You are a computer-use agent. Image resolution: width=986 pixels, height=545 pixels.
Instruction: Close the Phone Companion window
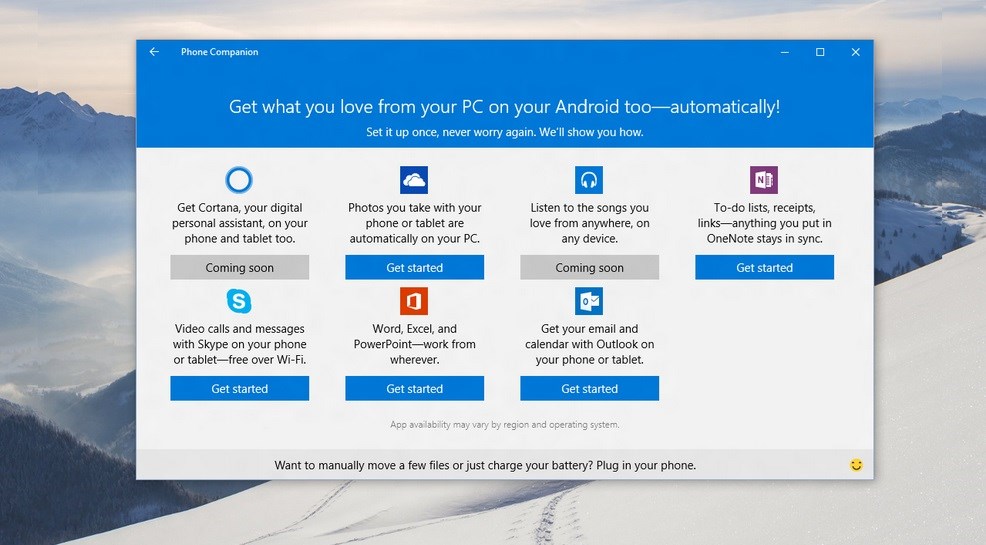click(x=855, y=52)
